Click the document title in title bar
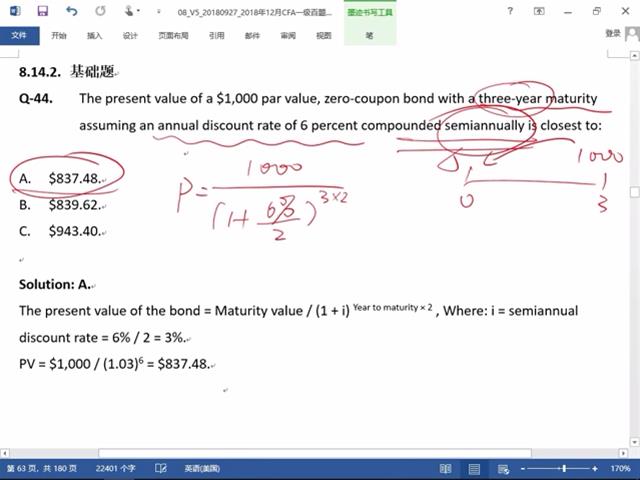This screenshot has width=640, height=480. (255, 12)
